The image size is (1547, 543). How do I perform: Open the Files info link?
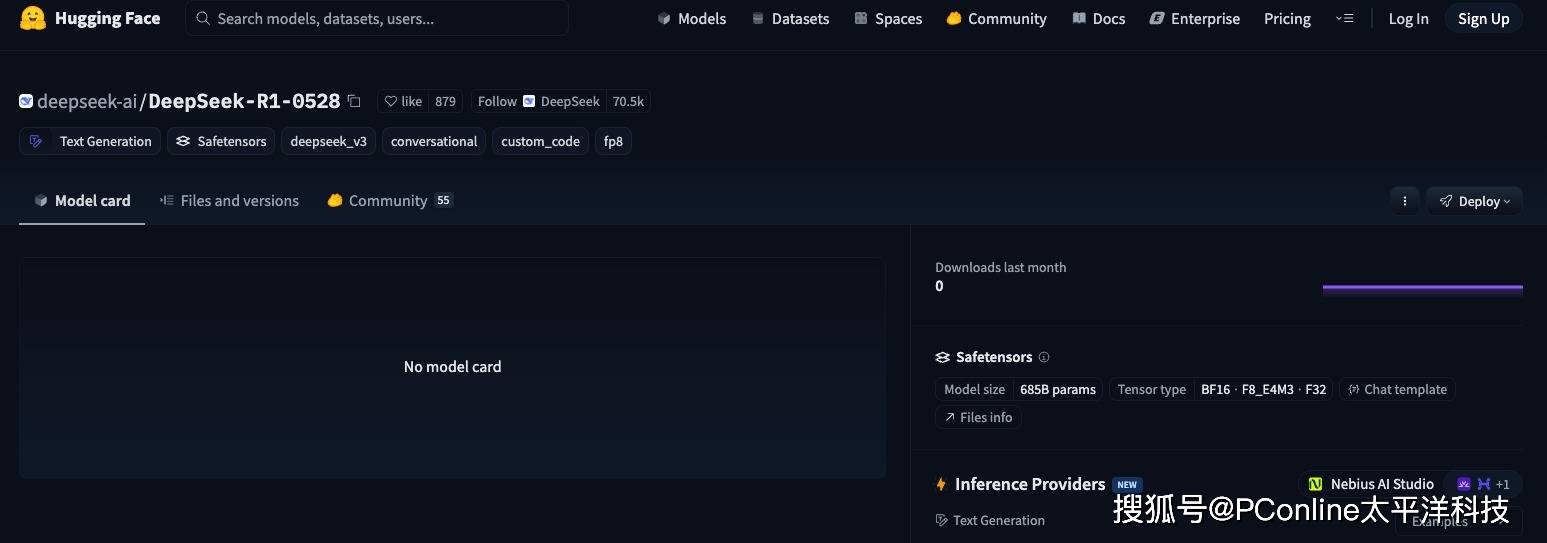(978, 417)
